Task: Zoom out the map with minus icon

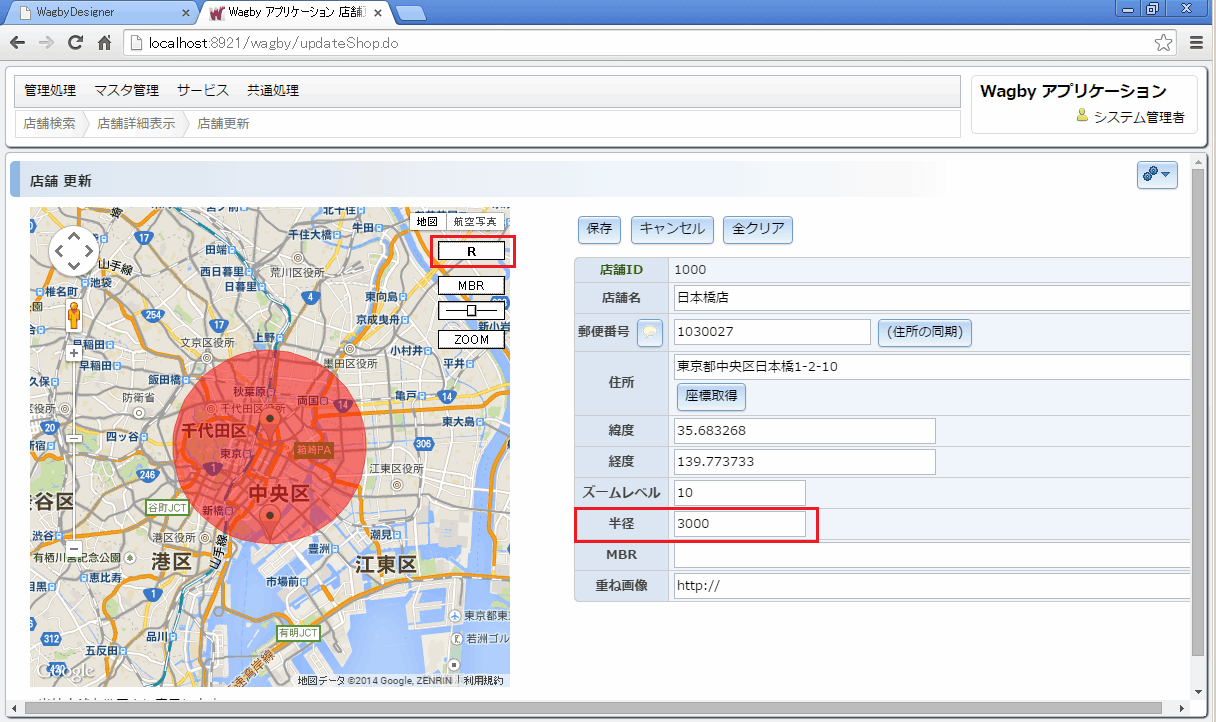Action: [x=74, y=549]
